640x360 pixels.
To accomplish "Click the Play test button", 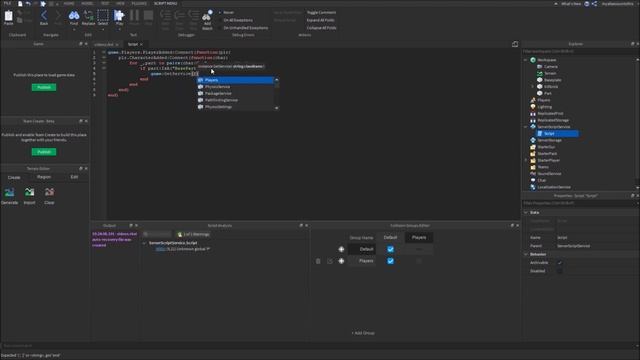I will (x=119, y=16).
